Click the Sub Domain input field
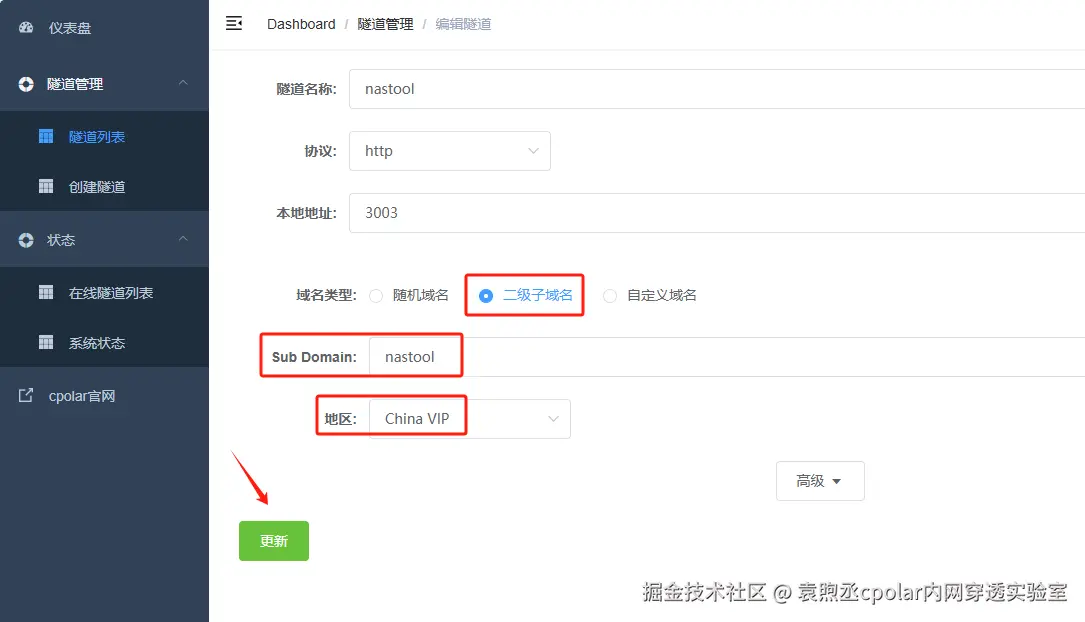 click(727, 357)
